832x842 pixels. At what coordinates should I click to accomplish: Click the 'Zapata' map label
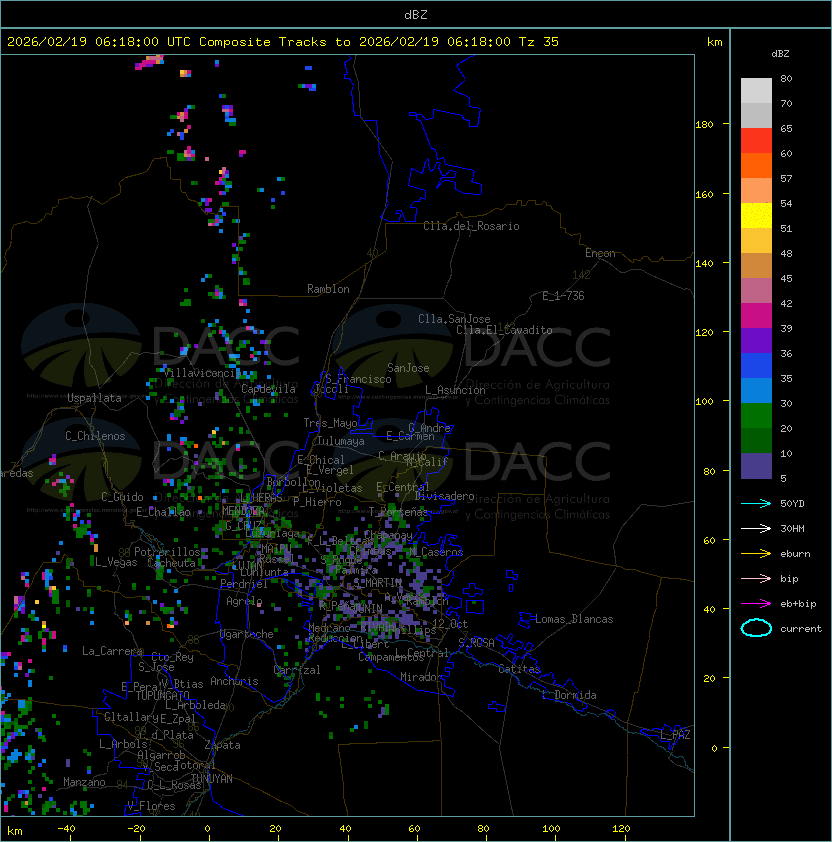pos(222,745)
